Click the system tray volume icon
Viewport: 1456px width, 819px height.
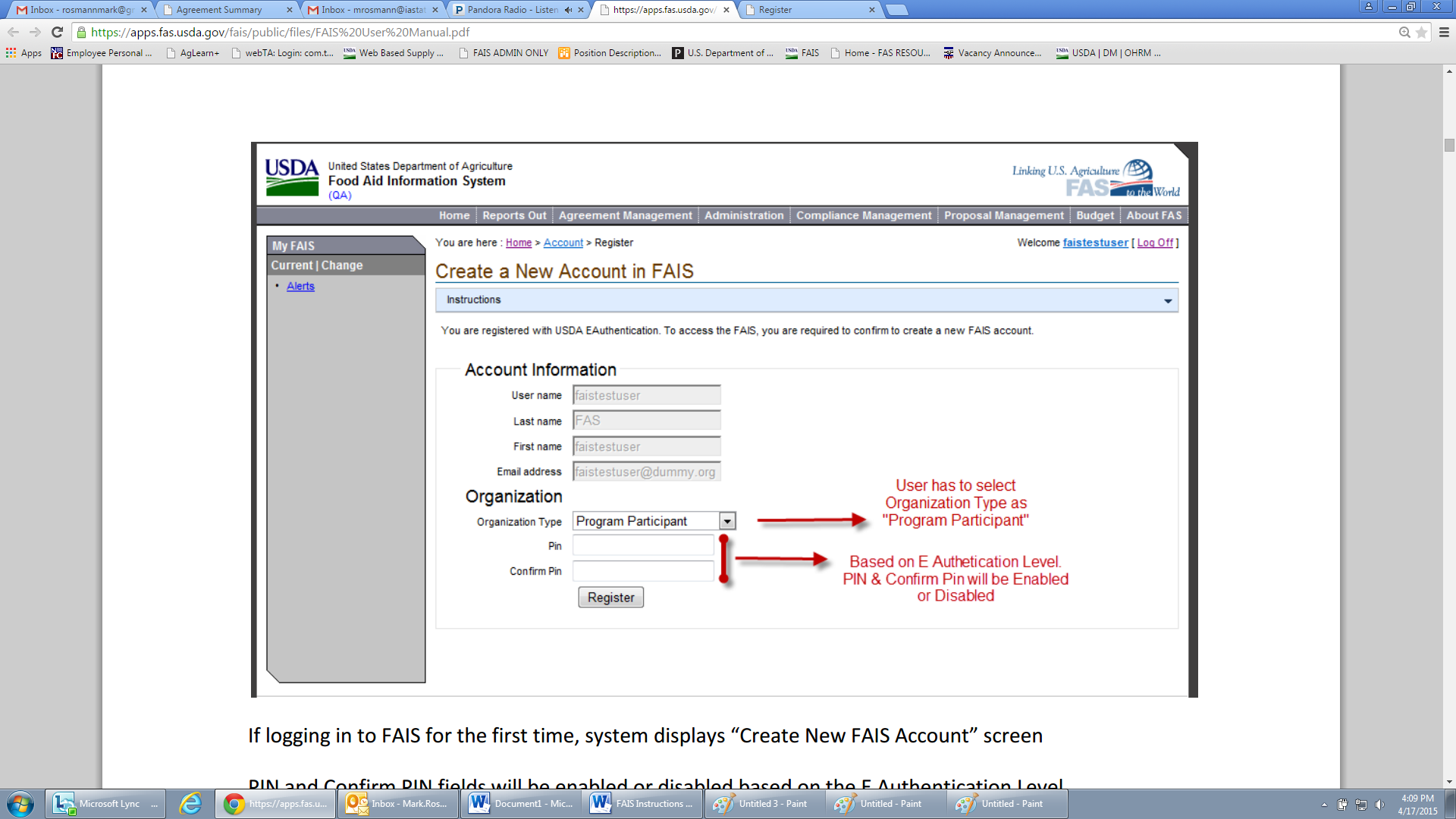click(x=1379, y=805)
